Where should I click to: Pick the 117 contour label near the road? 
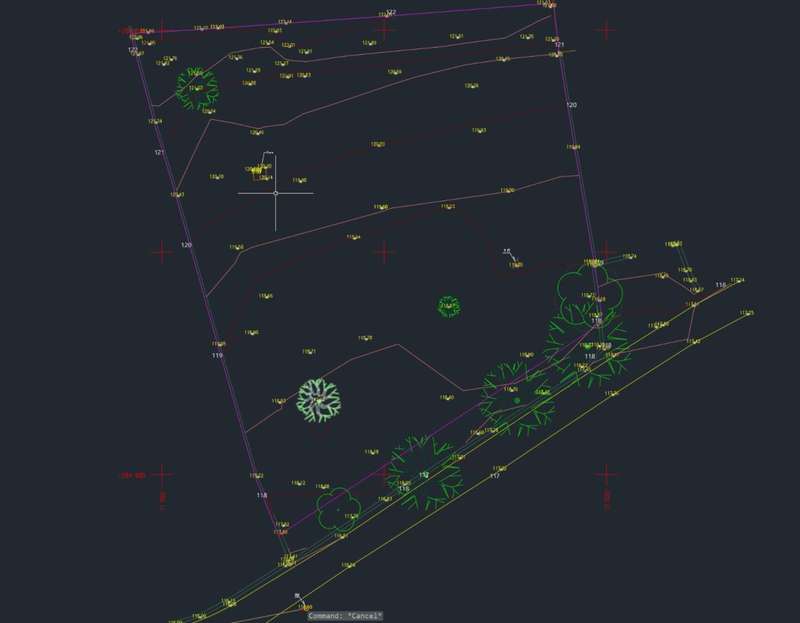click(494, 476)
